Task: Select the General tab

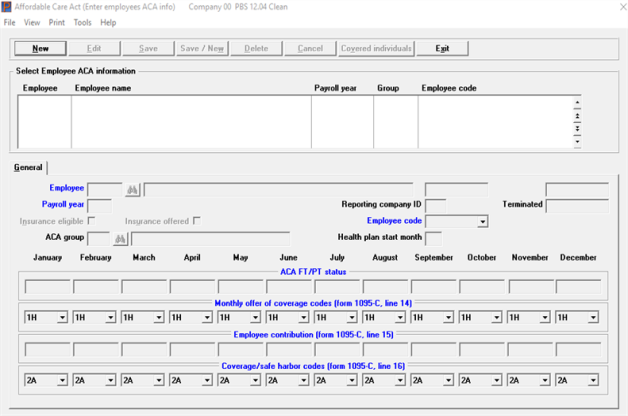Action: coord(28,167)
